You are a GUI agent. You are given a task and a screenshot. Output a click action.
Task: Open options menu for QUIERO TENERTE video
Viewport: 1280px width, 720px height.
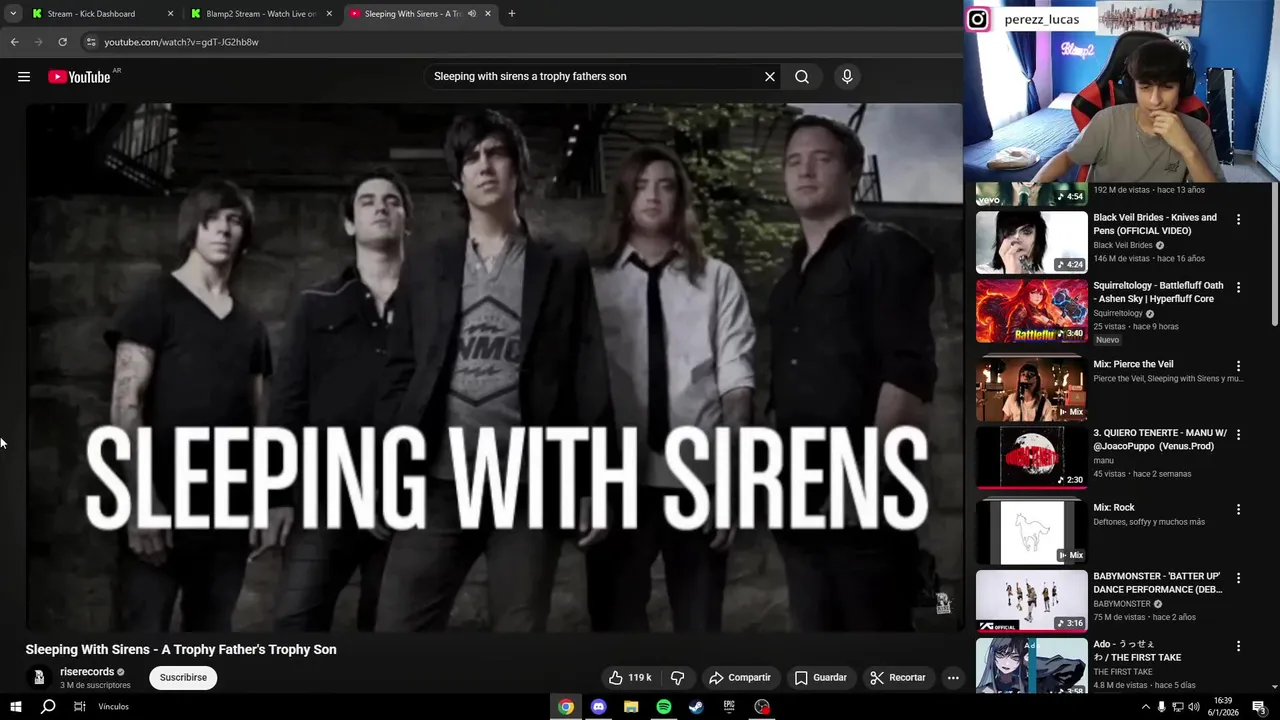[1238, 435]
